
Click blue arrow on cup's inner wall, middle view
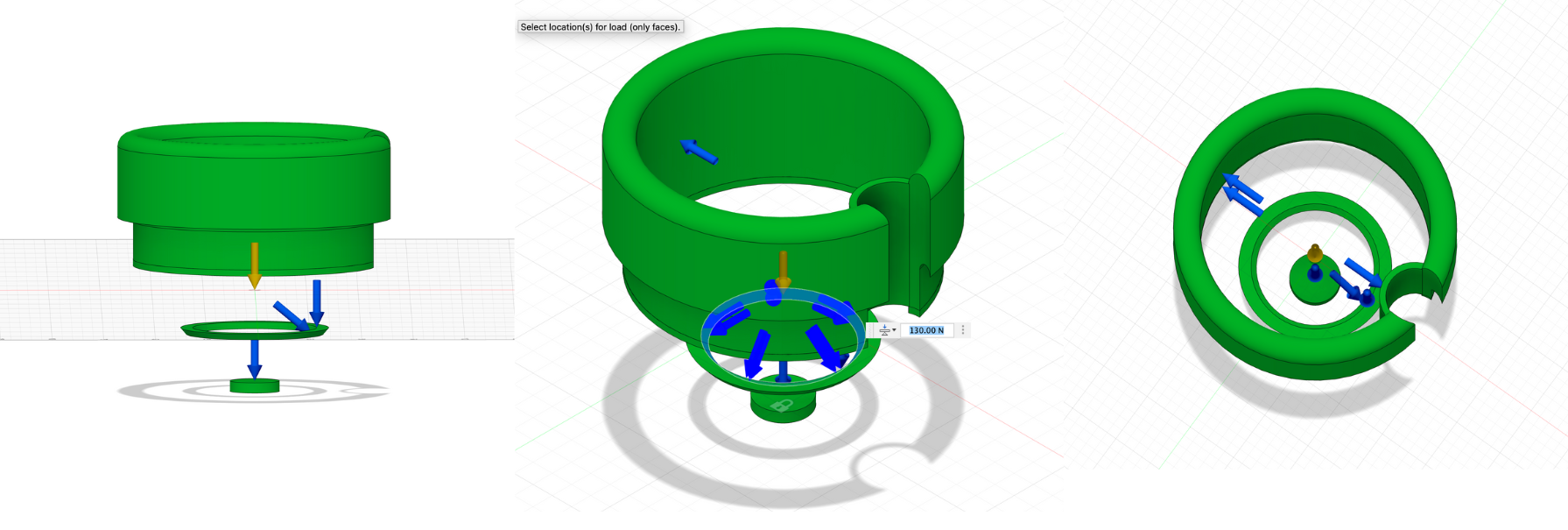700,152
